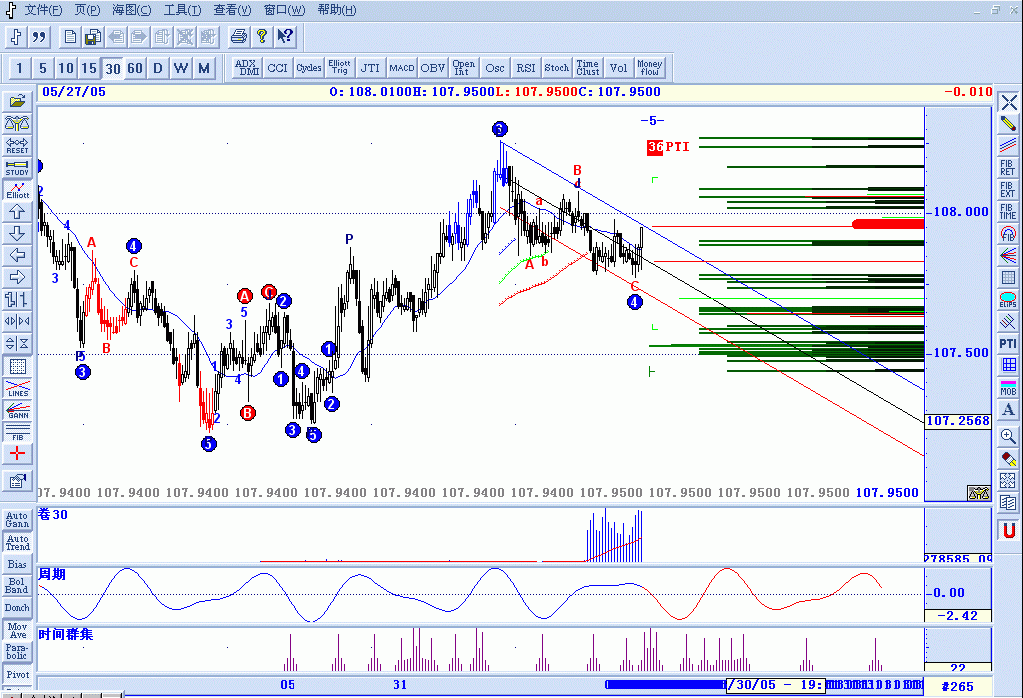This screenshot has height=698, width=1023.
Task: Select the FIB lines tool in the left toolbar
Action: click(x=17, y=432)
